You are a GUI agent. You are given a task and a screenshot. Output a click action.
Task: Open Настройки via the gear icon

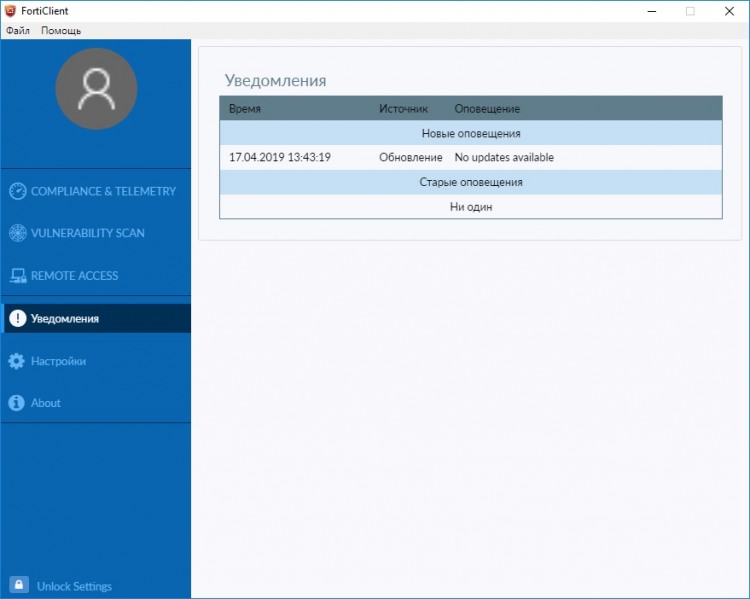pos(17,361)
